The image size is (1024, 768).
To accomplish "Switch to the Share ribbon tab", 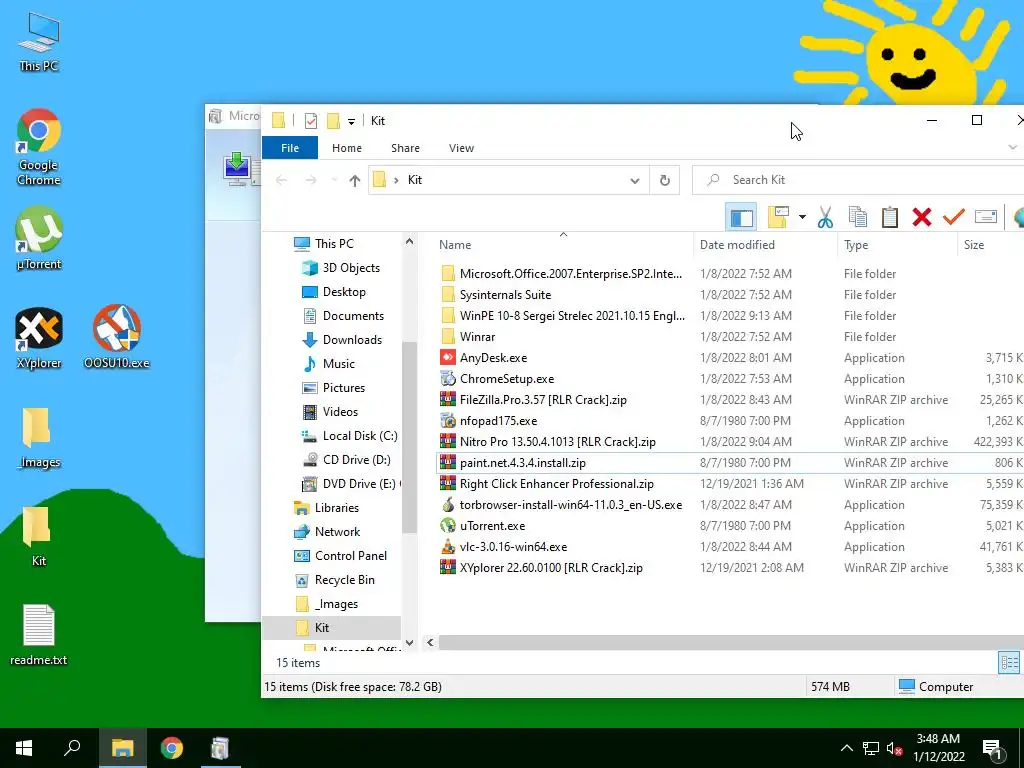I will point(405,148).
